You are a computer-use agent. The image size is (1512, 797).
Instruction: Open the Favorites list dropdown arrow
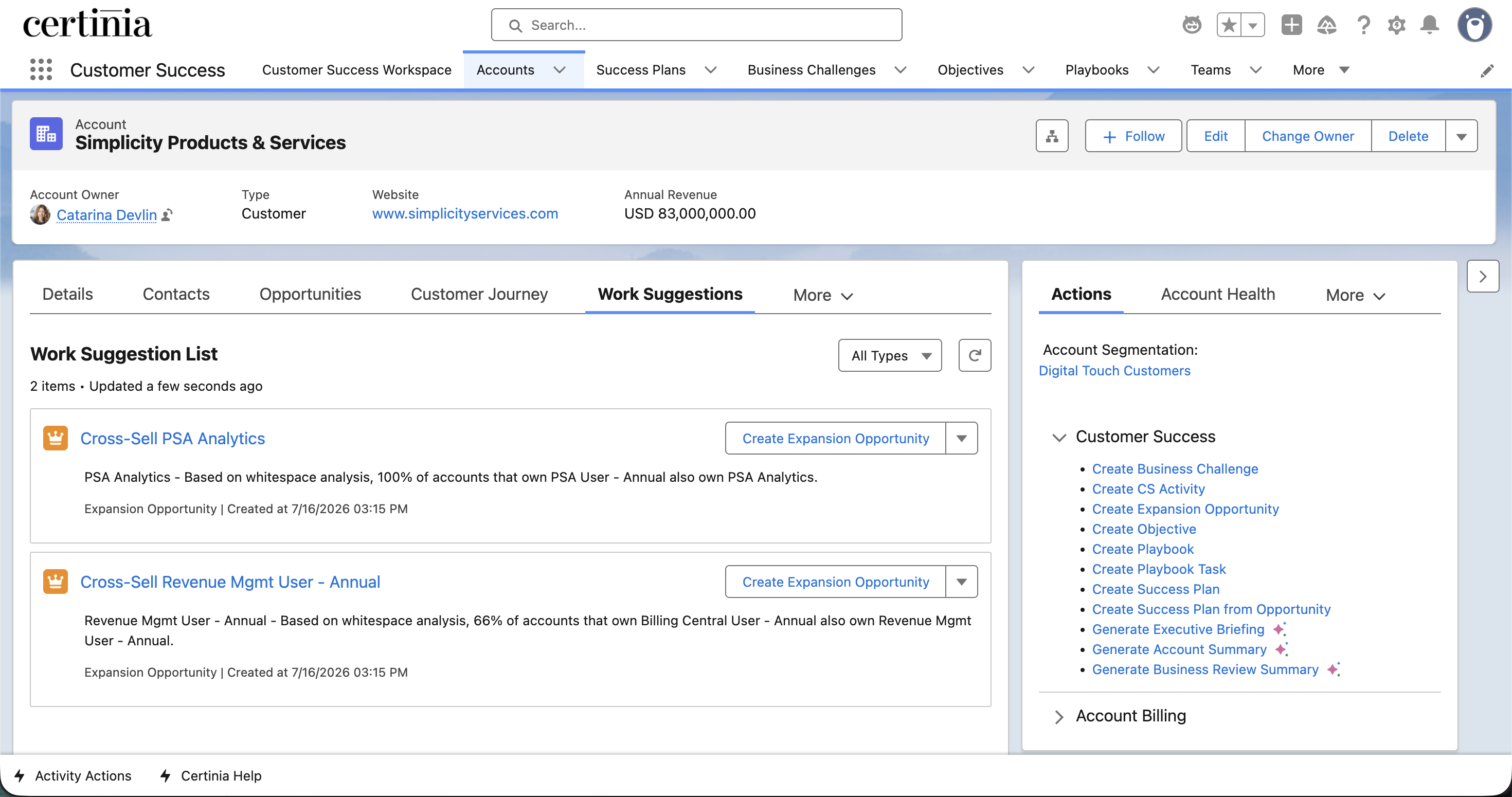click(1253, 25)
